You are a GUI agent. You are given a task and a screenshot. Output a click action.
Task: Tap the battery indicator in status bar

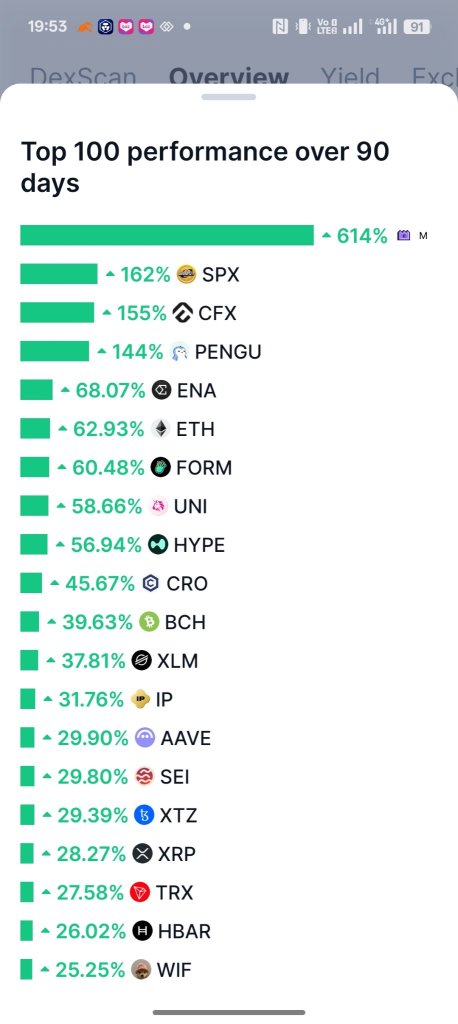(416, 27)
